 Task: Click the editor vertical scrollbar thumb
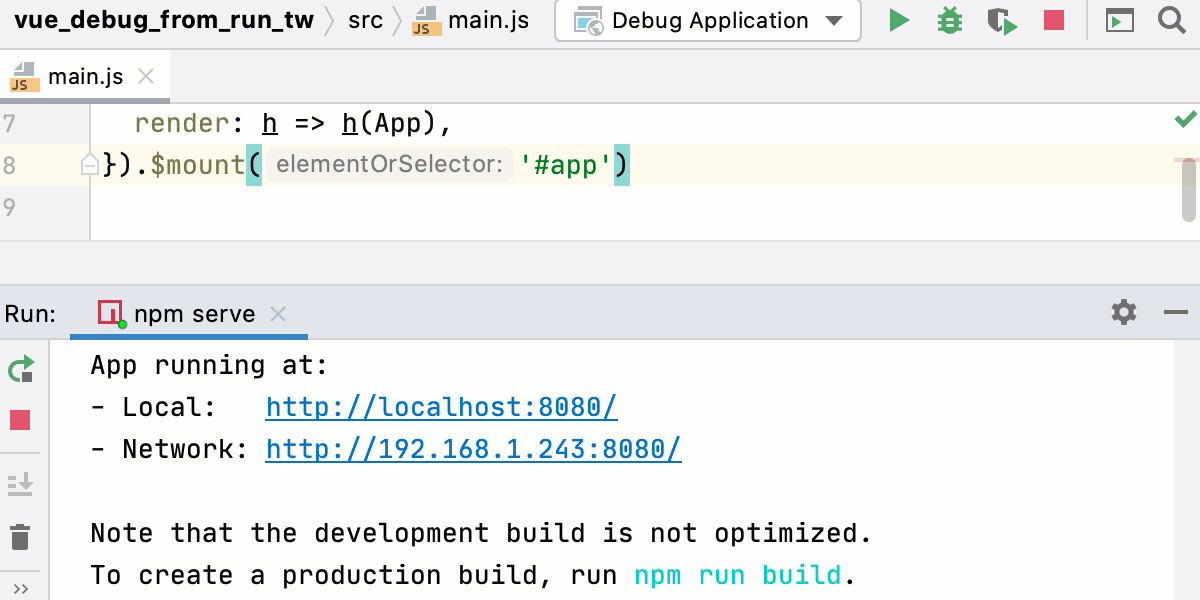point(1188,190)
